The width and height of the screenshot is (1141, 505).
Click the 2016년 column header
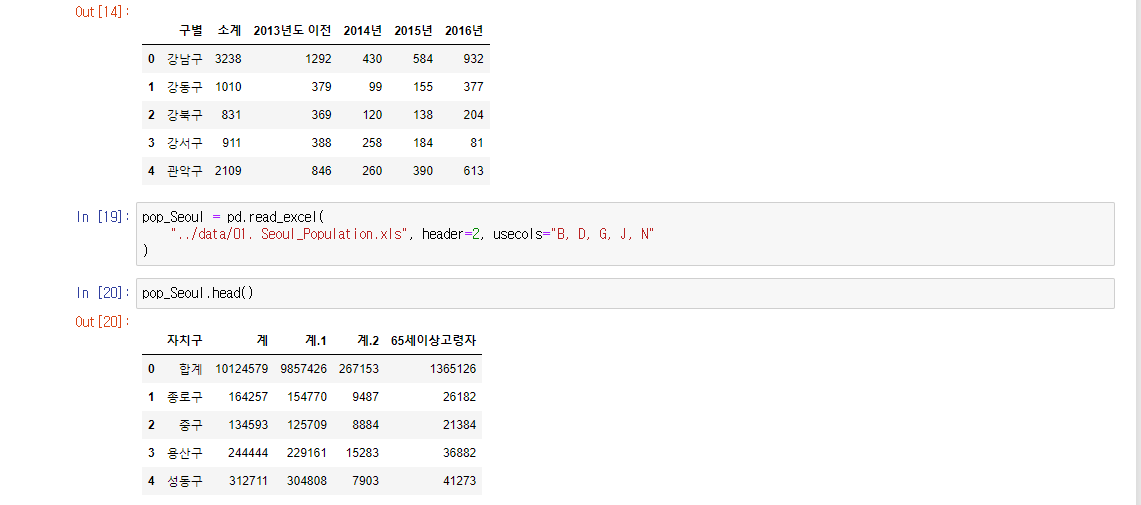click(x=464, y=31)
